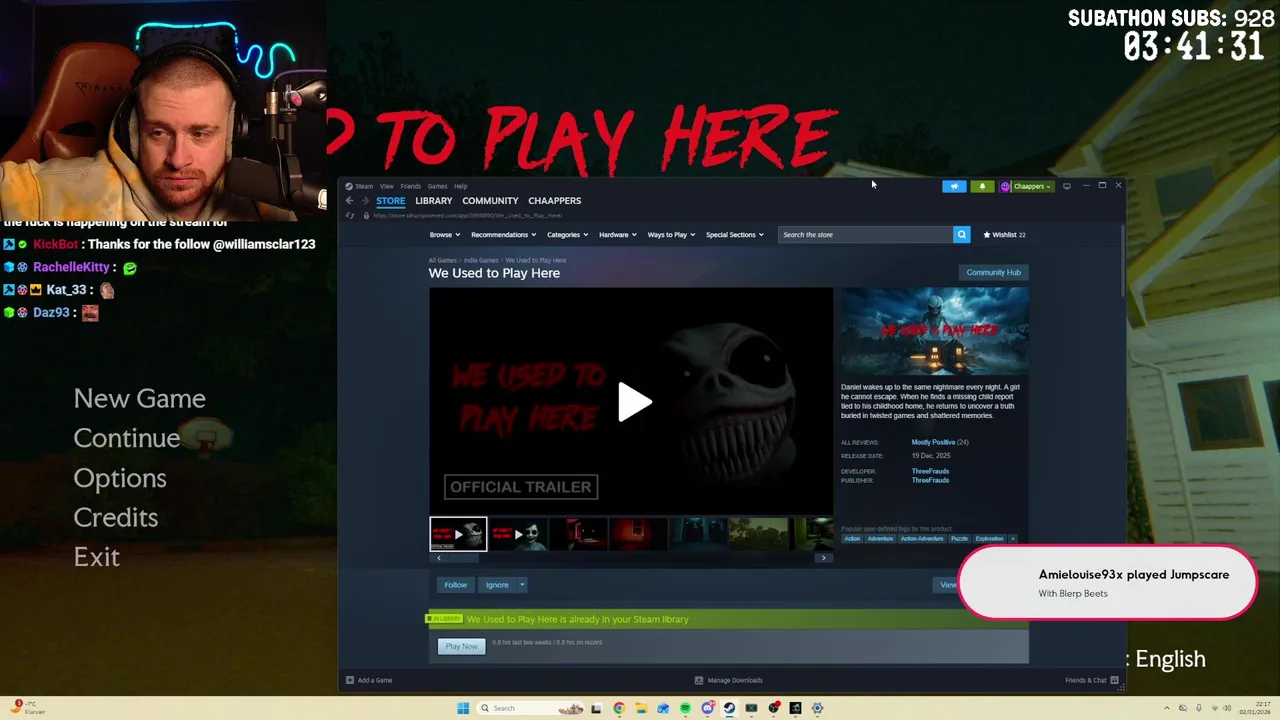Click the Community Hub button

993,272
